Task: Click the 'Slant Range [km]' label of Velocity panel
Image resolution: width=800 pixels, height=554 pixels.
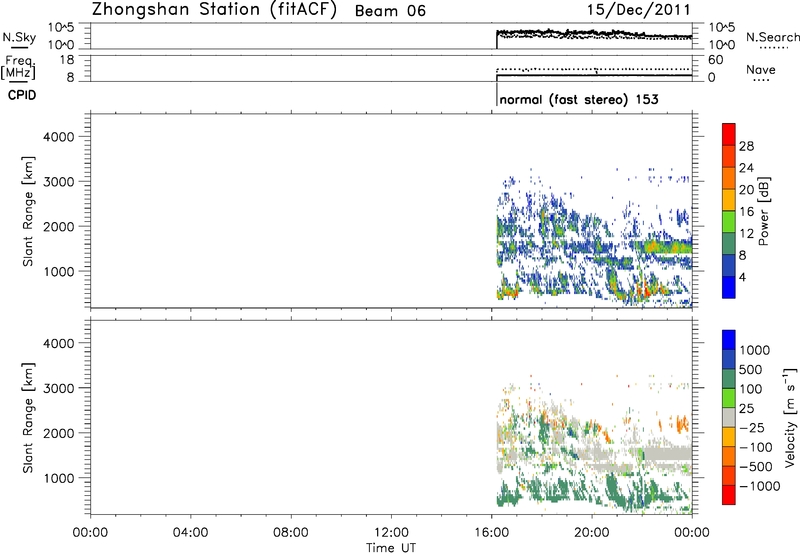Action: click(28, 418)
